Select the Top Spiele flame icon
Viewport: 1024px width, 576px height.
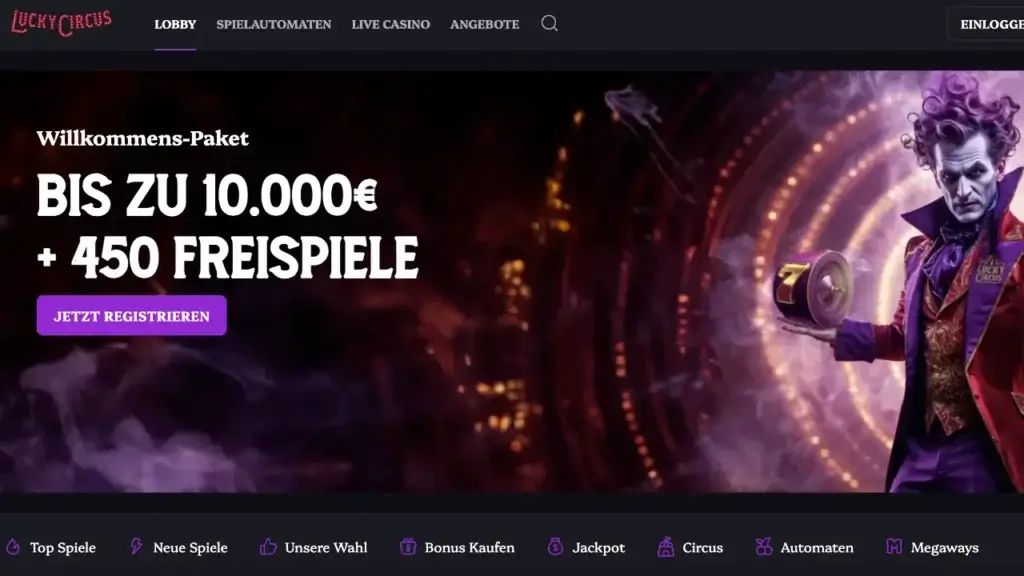tap(12, 547)
